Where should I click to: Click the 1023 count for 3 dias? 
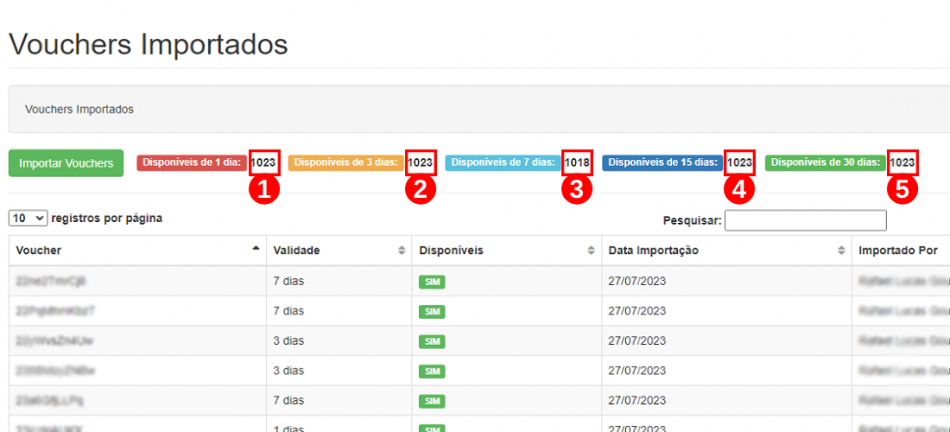tap(420, 162)
